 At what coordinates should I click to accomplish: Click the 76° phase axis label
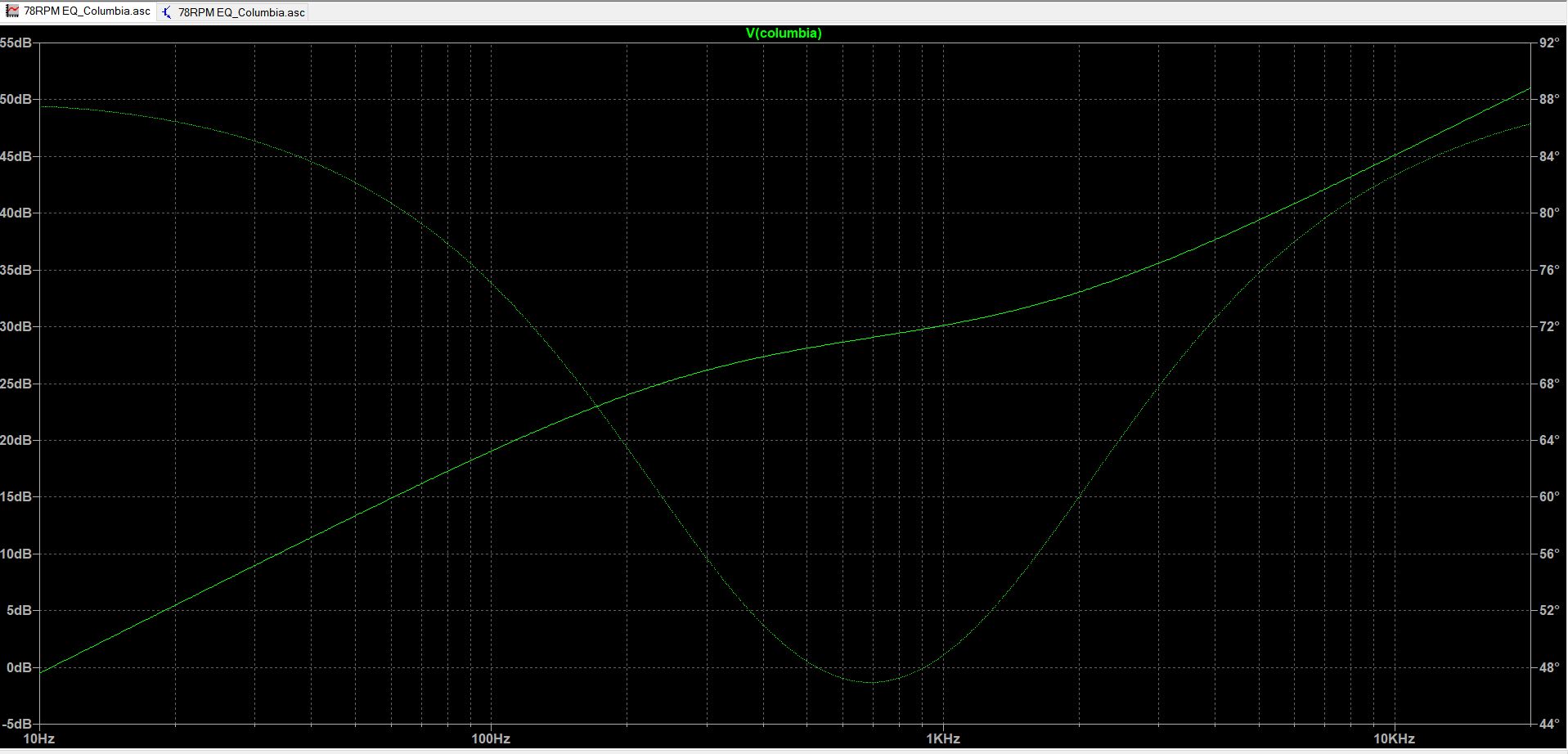tap(1549, 270)
